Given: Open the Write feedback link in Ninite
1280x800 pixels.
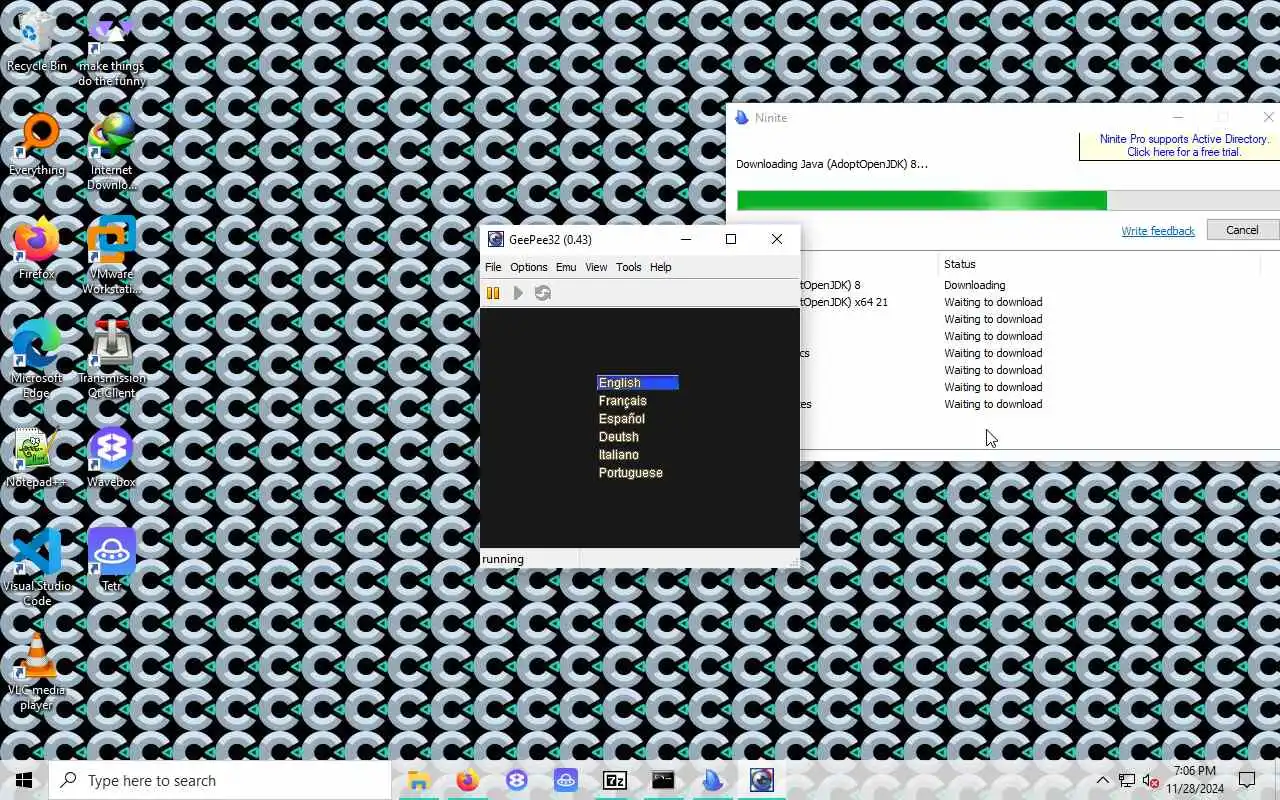Looking at the screenshot, I should 1158,231.
